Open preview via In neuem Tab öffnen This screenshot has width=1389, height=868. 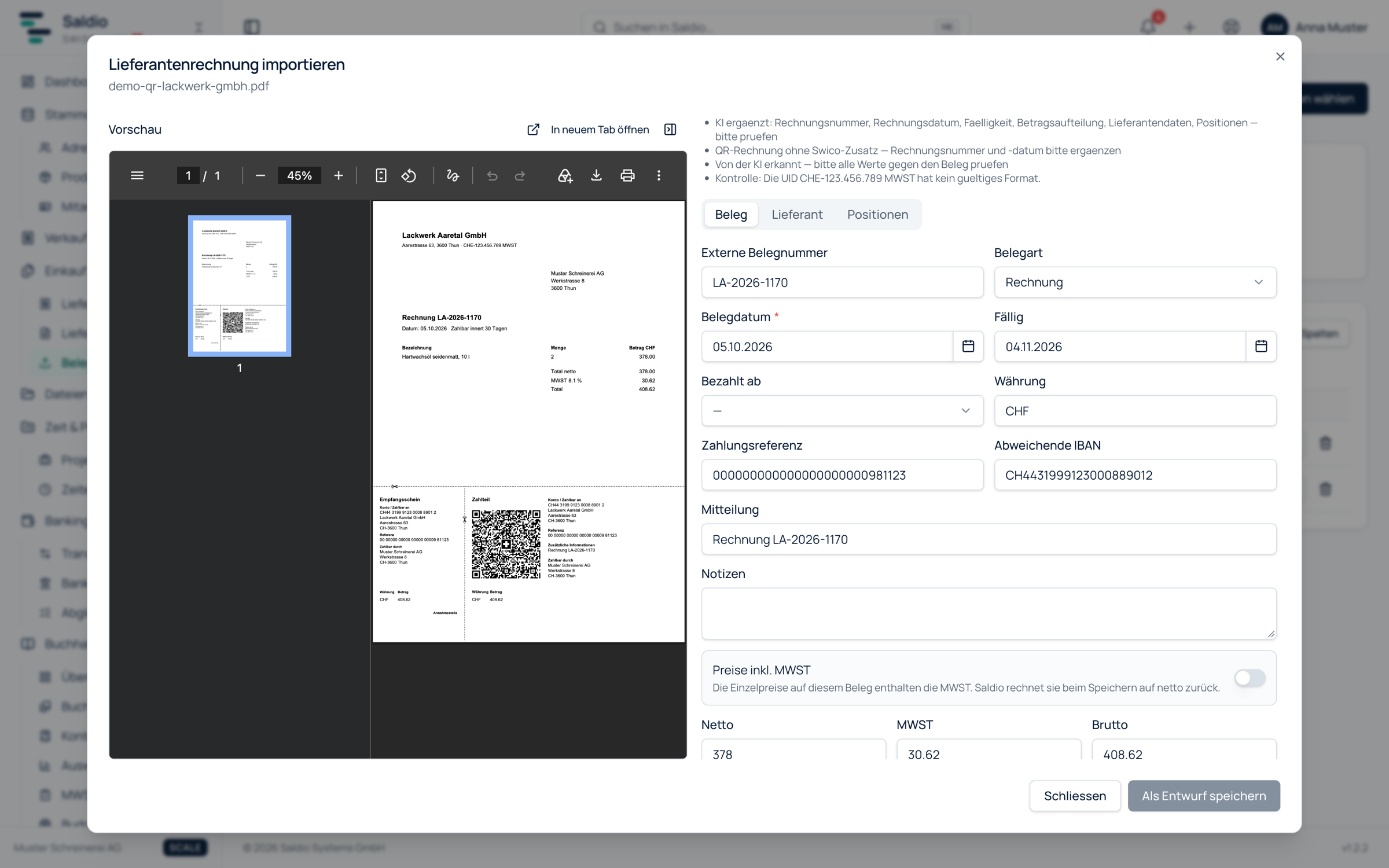pyautogui.click(x=588, y=130)
